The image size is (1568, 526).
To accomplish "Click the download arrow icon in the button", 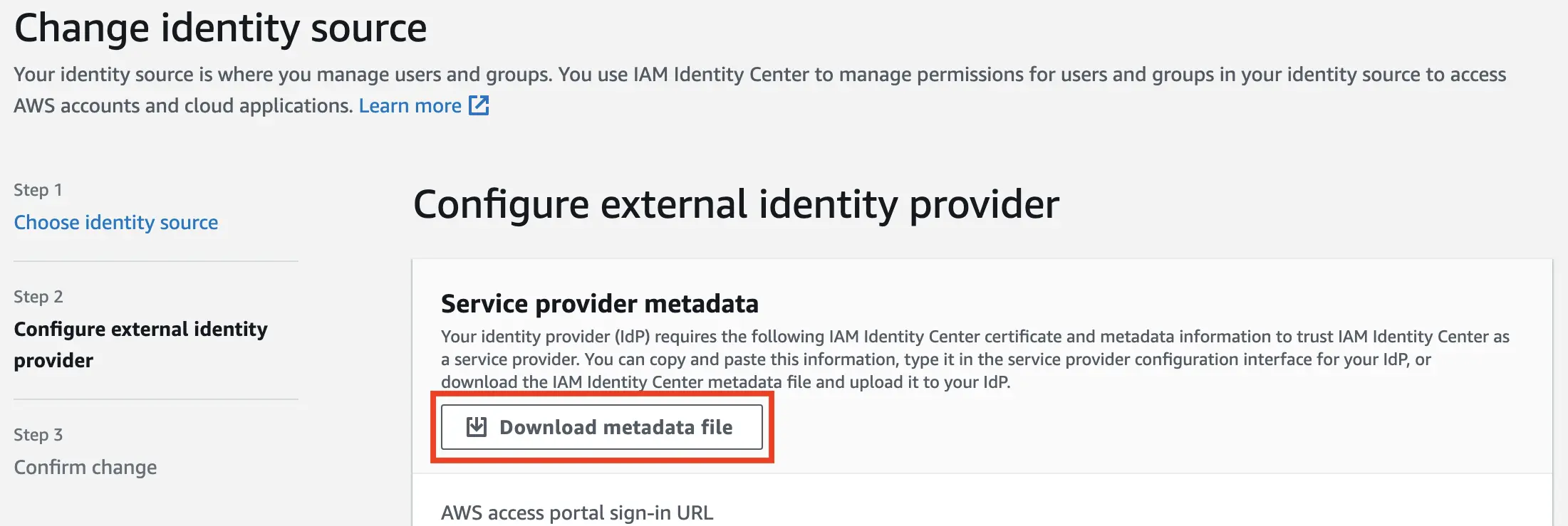I will [476, 427].
